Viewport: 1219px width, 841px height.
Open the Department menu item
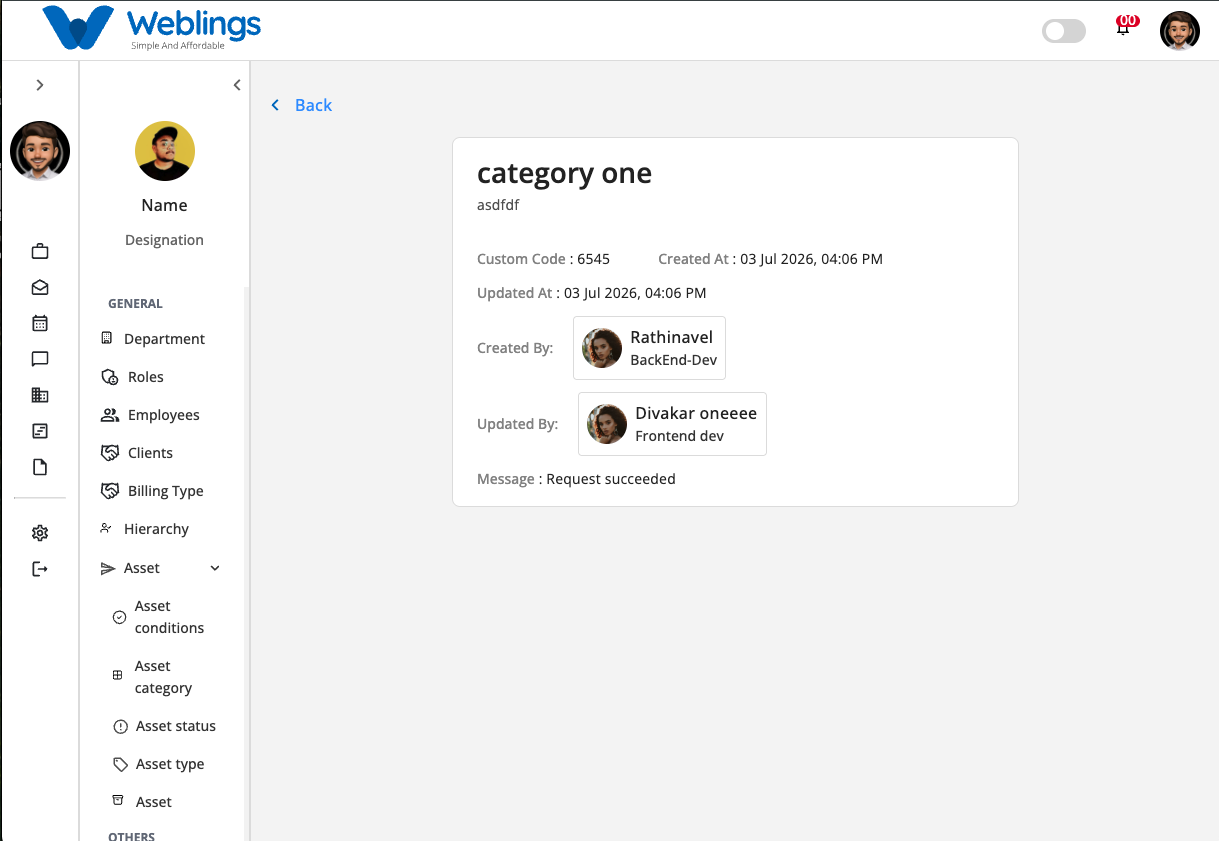(164, 339)
